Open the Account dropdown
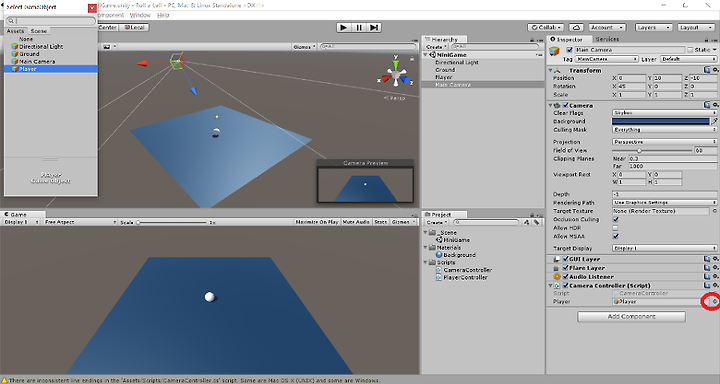The width and height of the screenshot is (720, 384). click(607, 27)
